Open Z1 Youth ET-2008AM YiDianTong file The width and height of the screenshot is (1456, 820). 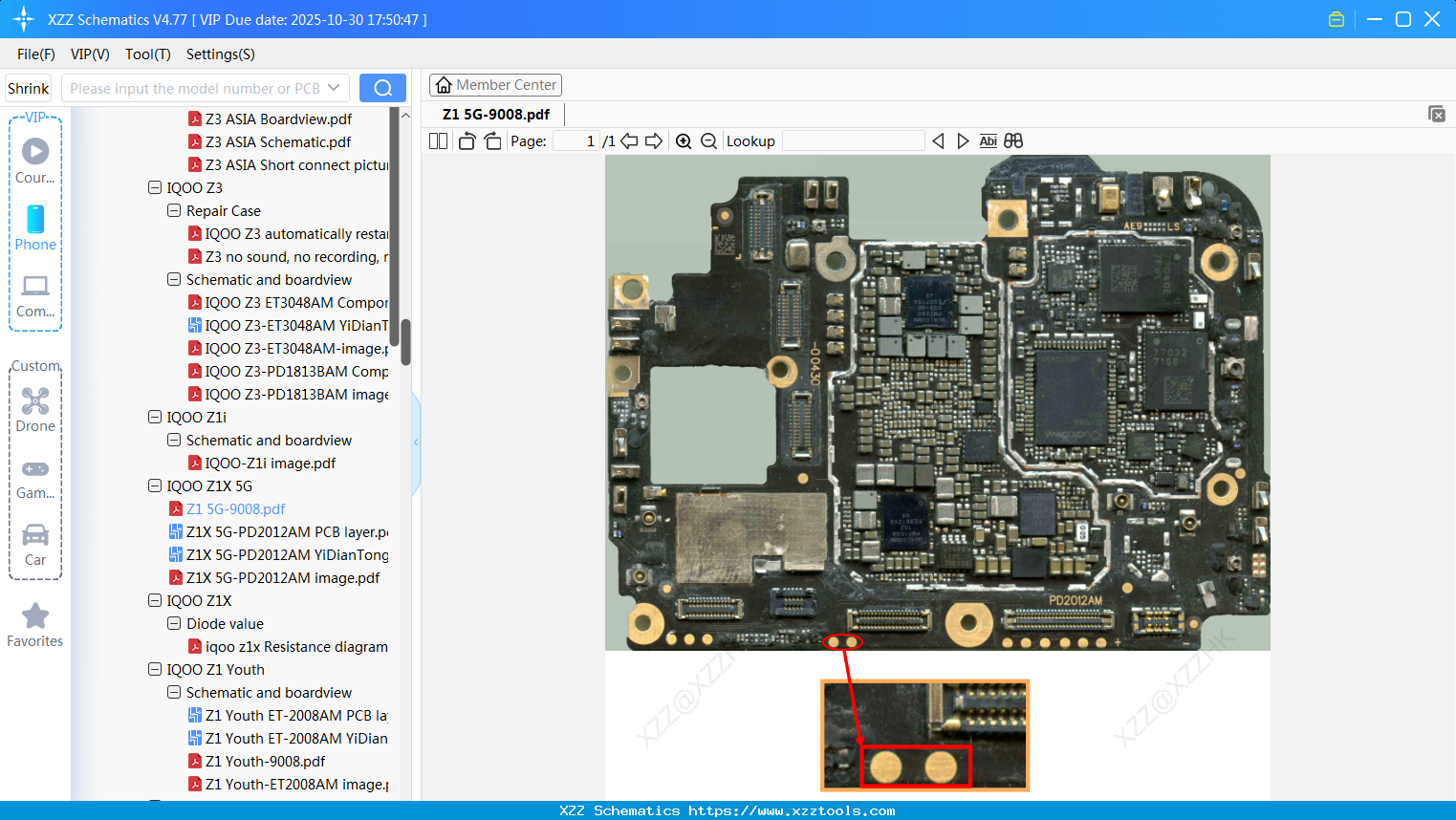pyautogui.click(x=288, y=738)
